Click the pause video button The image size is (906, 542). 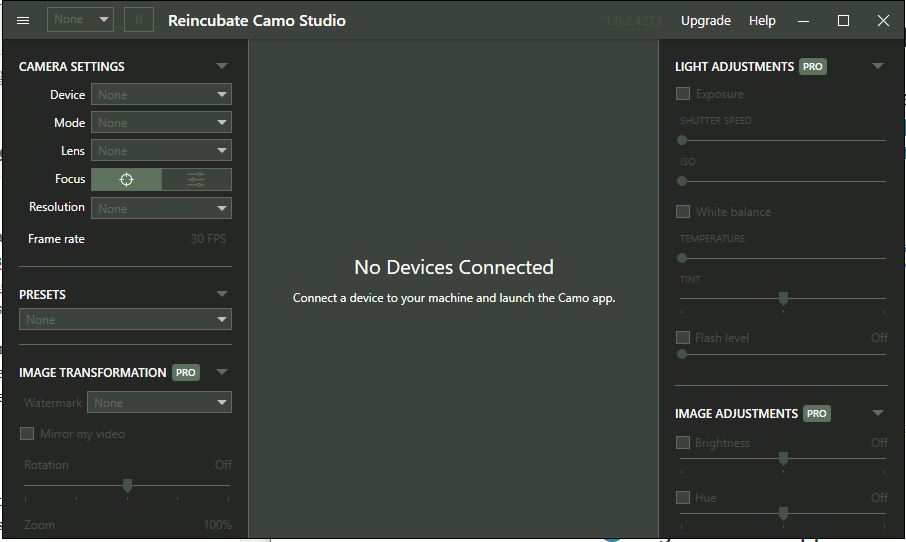(x=139, y=20)
